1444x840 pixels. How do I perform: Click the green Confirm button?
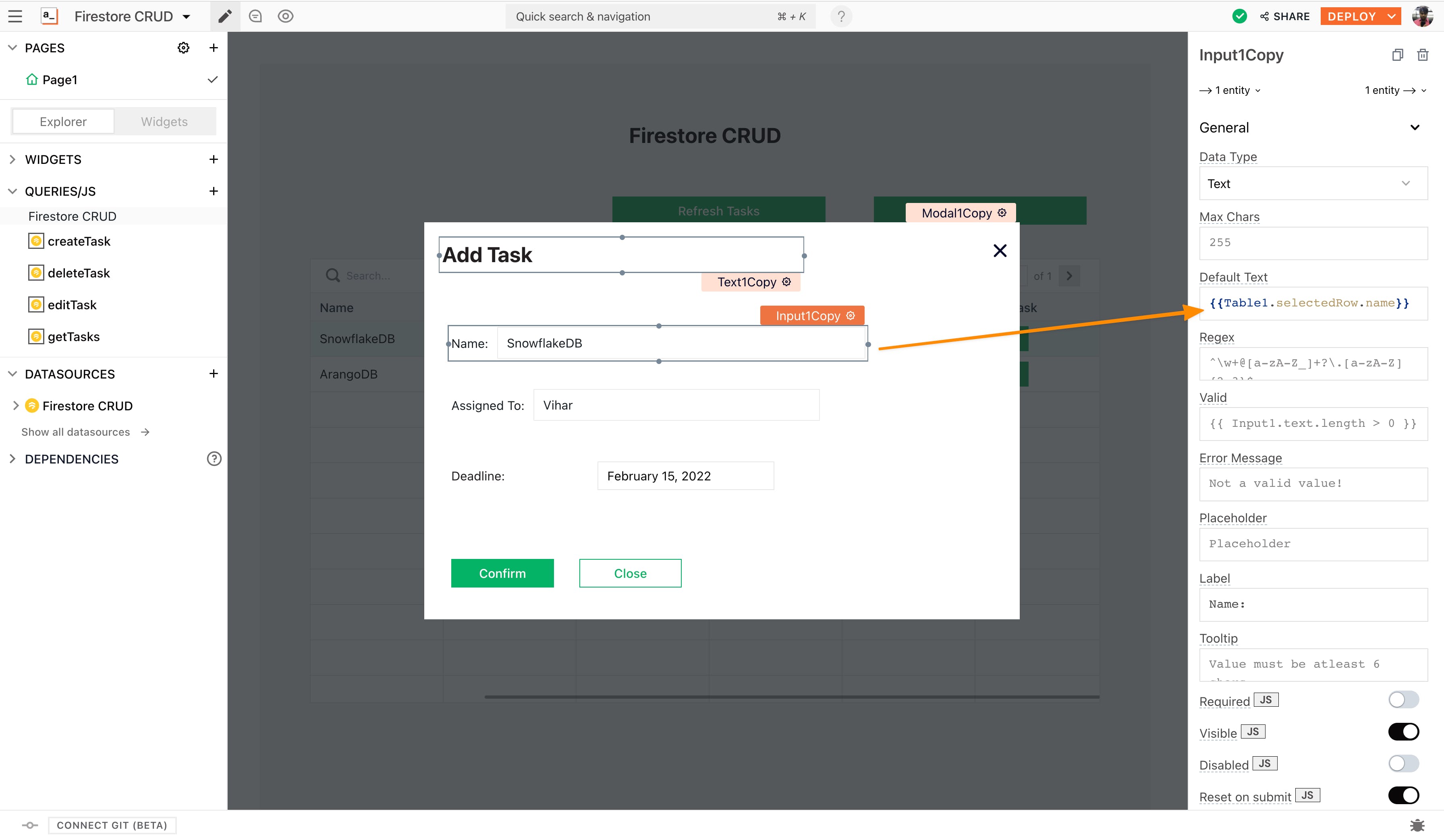click(x=502, y=573)
